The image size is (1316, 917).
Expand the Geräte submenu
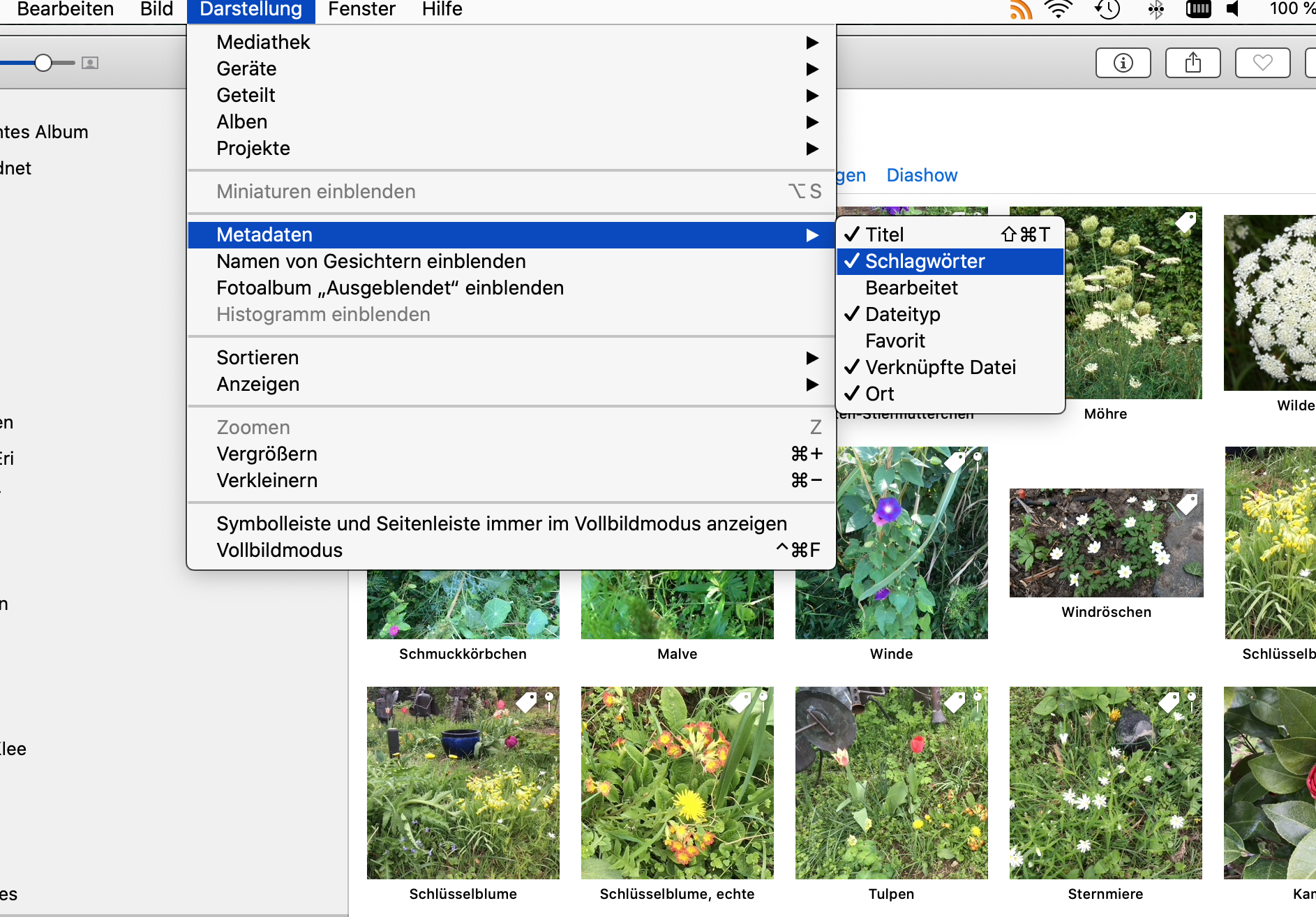(511, 68)
